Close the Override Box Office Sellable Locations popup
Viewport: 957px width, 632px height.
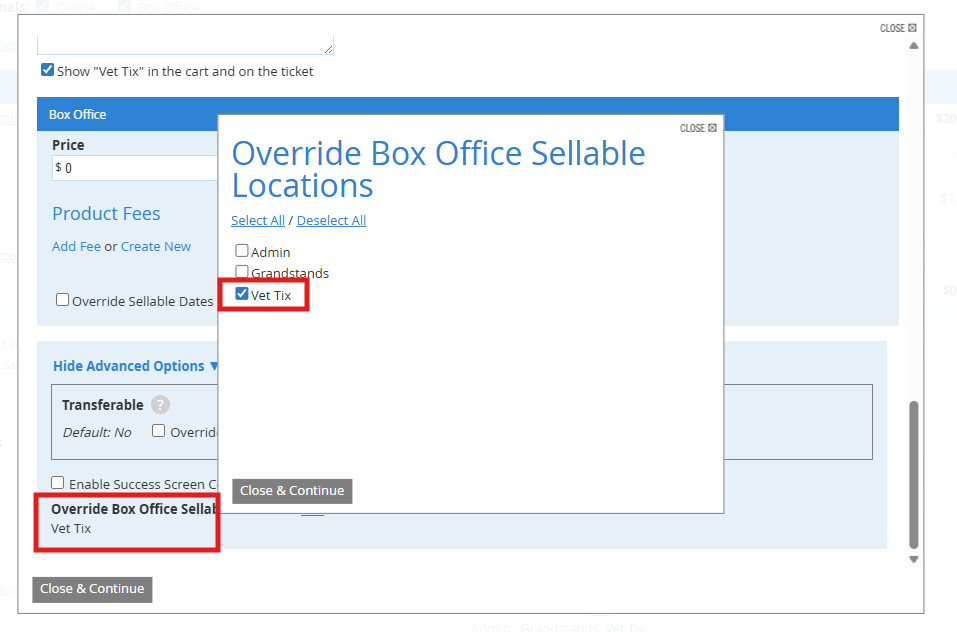coord(698,128)
